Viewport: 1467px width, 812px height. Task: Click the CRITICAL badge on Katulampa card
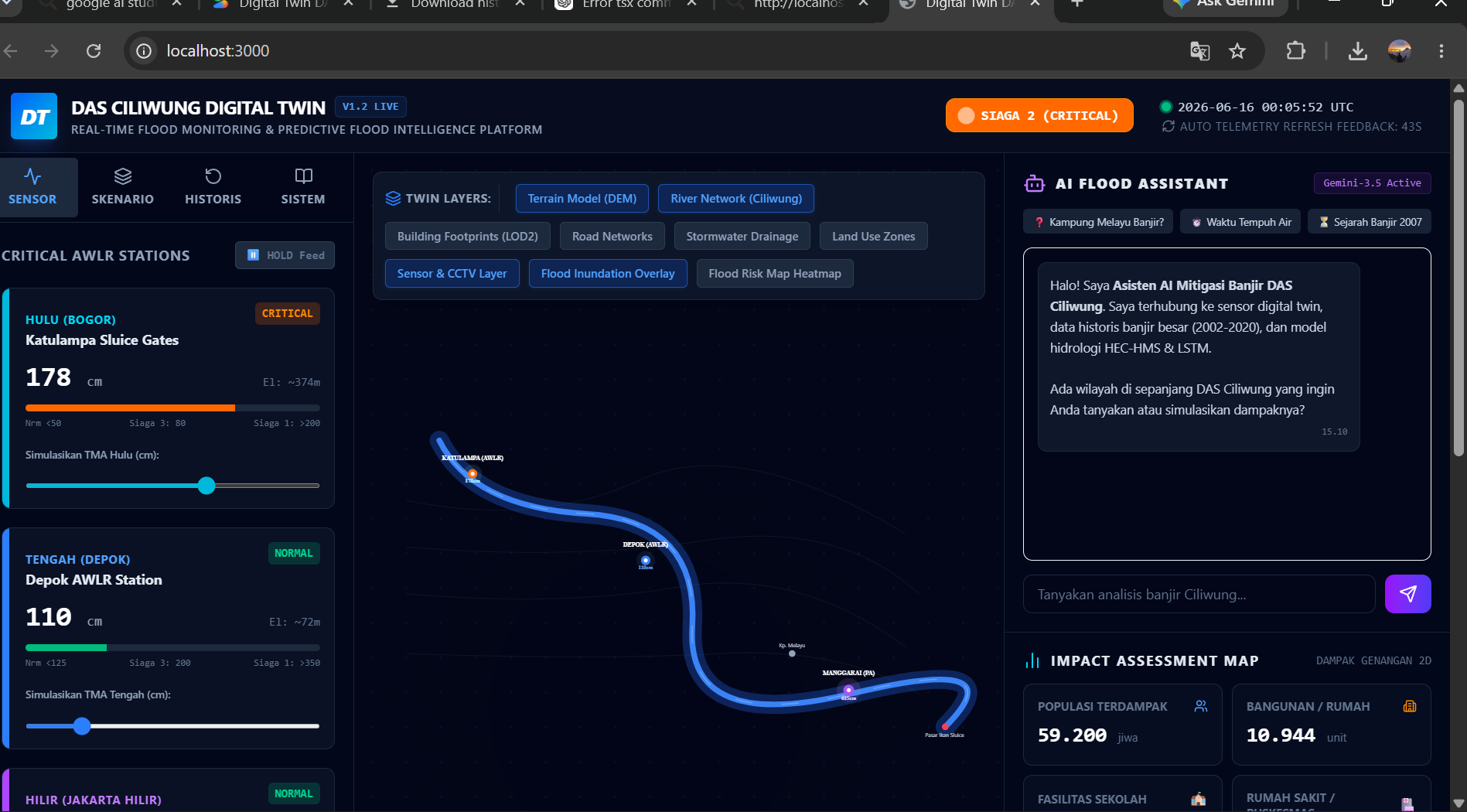287,313
